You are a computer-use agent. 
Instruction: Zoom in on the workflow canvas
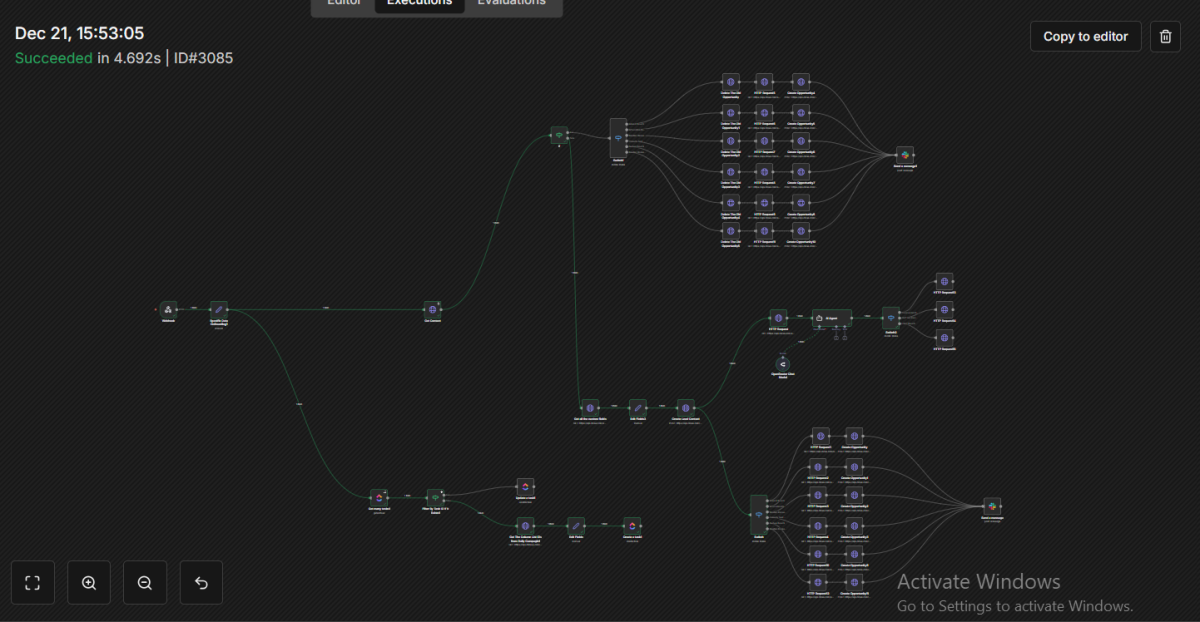click(x=89, y=583)
